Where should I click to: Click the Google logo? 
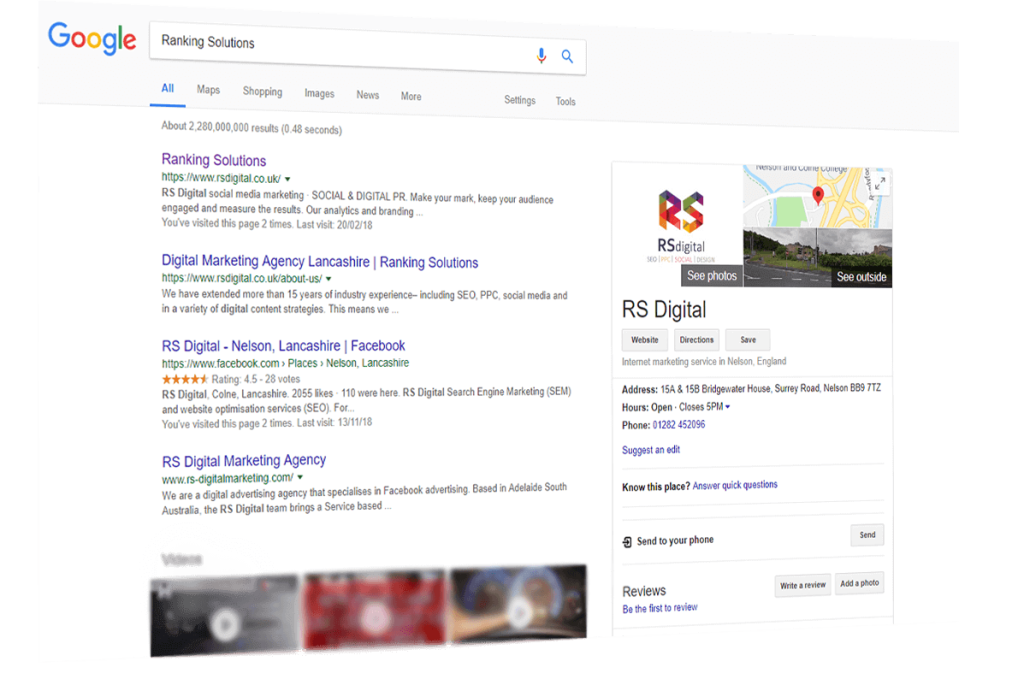tap(91, 39)
